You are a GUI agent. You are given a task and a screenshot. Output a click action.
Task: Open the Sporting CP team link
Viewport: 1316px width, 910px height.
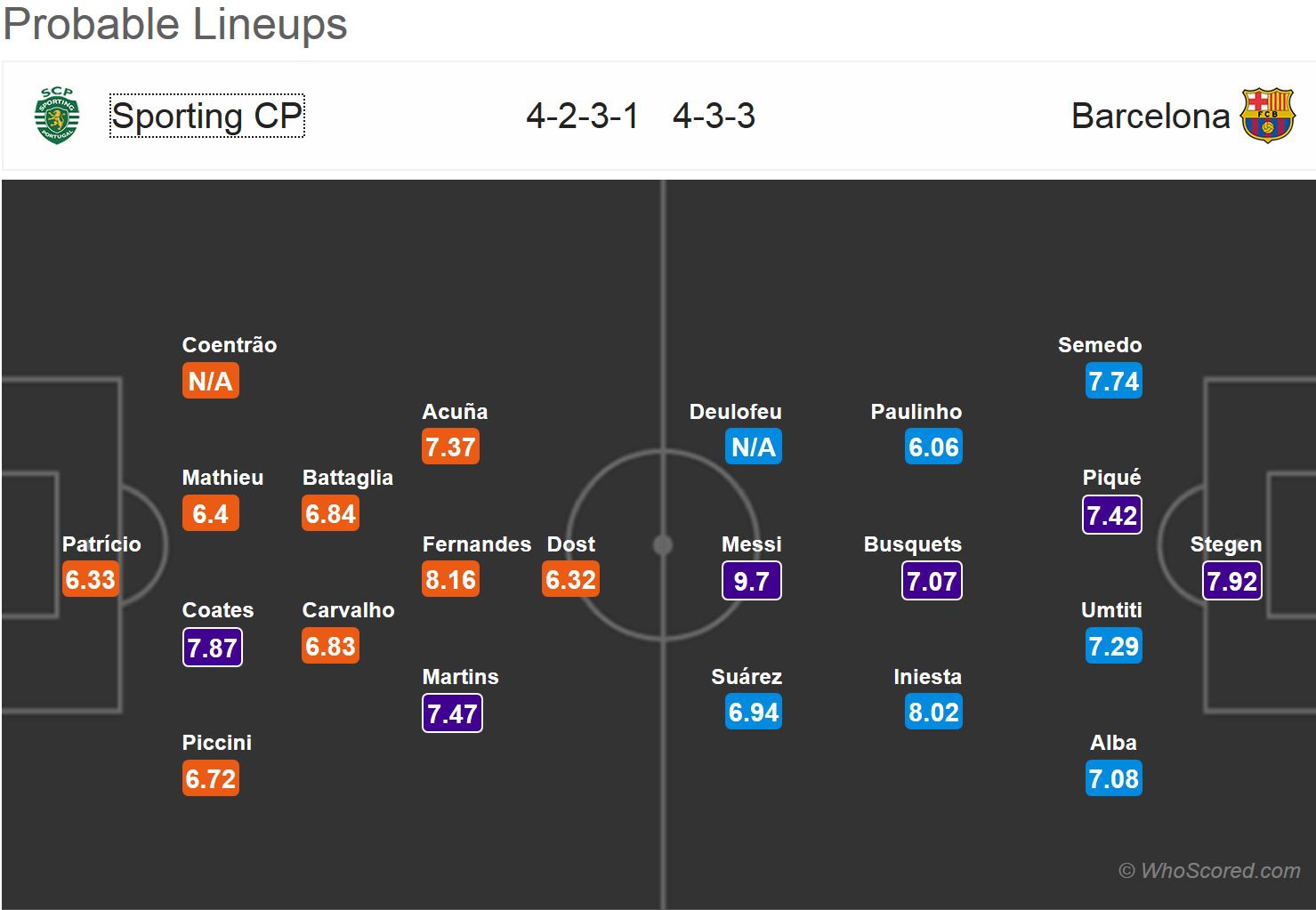[206, 117]
